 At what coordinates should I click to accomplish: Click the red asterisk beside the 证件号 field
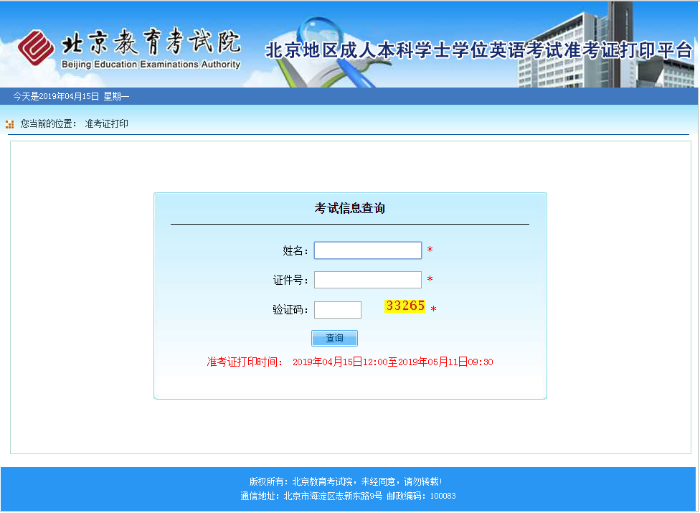coord(430,280)
